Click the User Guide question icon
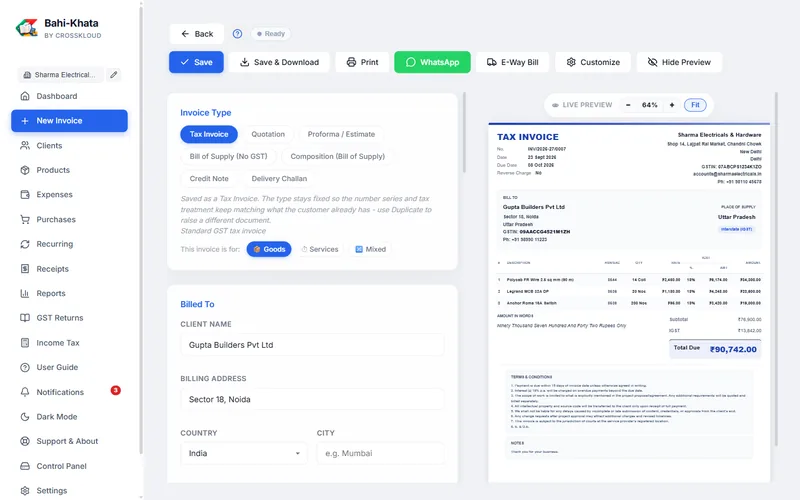 pyautogui.click(x=24, y=367)
